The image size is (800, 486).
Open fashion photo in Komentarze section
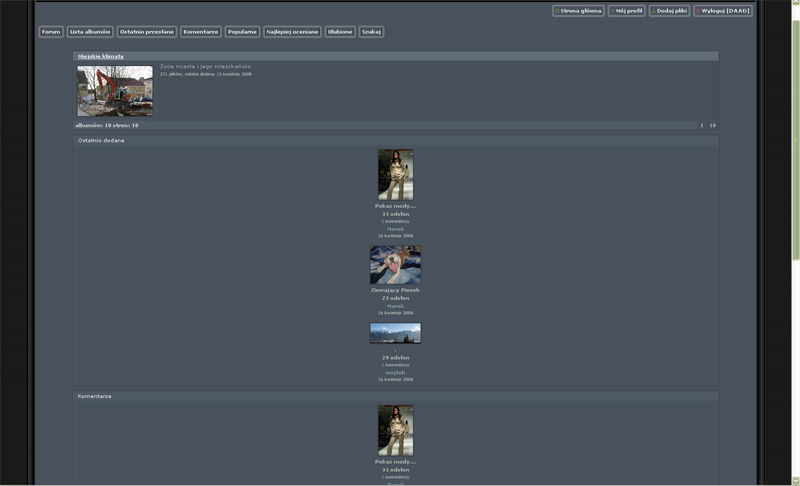(x=395, y=430)
